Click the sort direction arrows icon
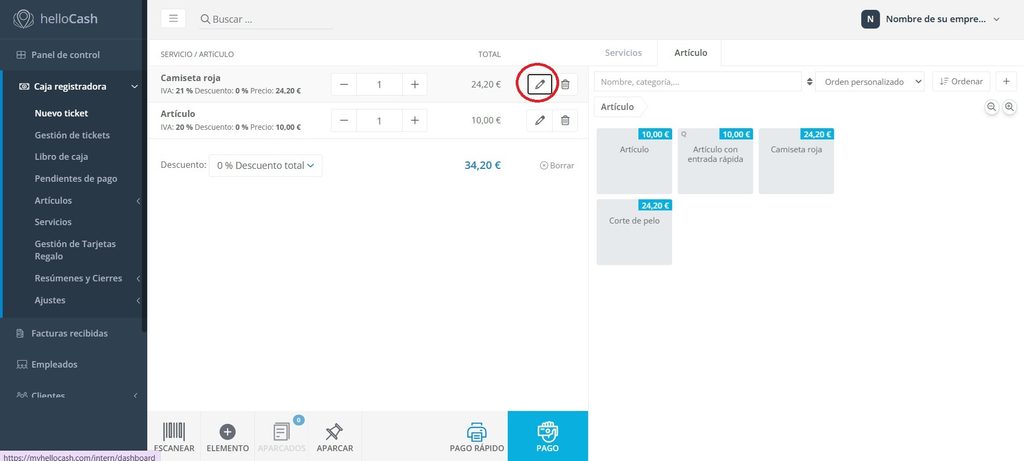Image resolution: width=1024 pixels, height=461 pixels. pyautogui.click(x=810, y=82)
